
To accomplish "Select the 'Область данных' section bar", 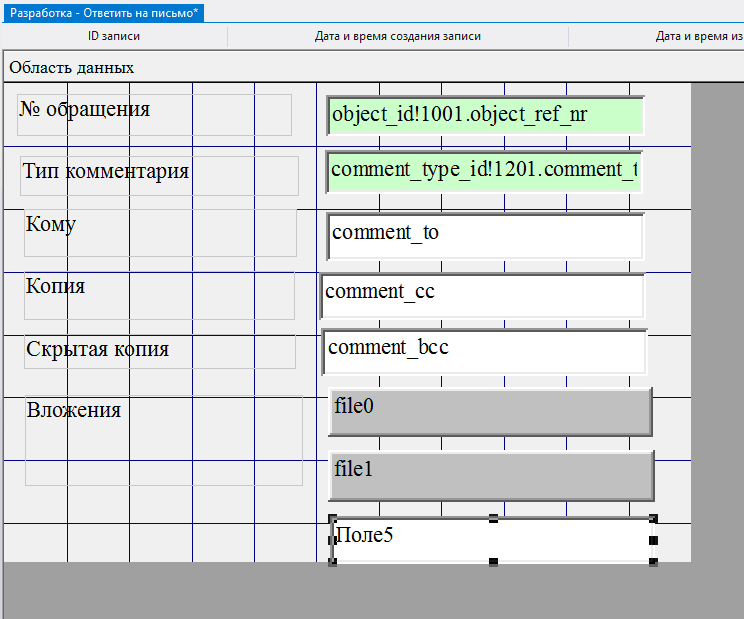I will pos(72,67).
